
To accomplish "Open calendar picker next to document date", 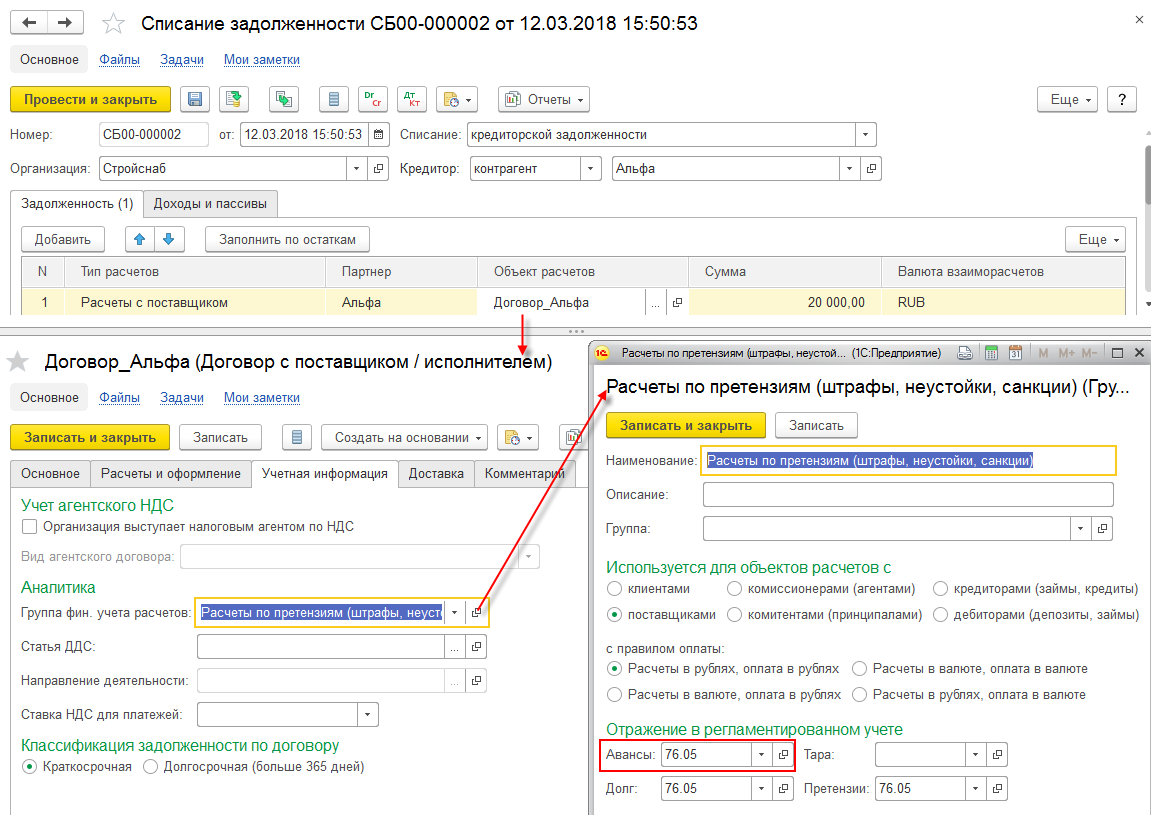I will tap(378, 134).
